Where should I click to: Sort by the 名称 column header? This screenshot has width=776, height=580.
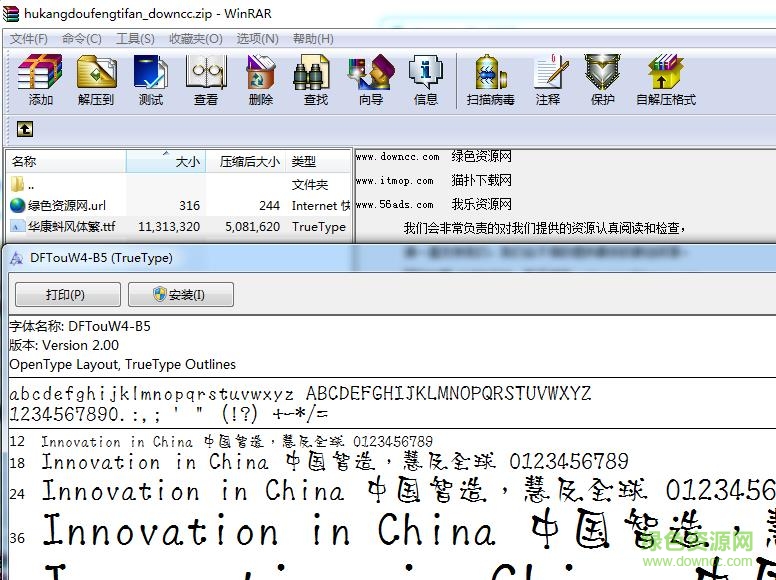(66, 161)
